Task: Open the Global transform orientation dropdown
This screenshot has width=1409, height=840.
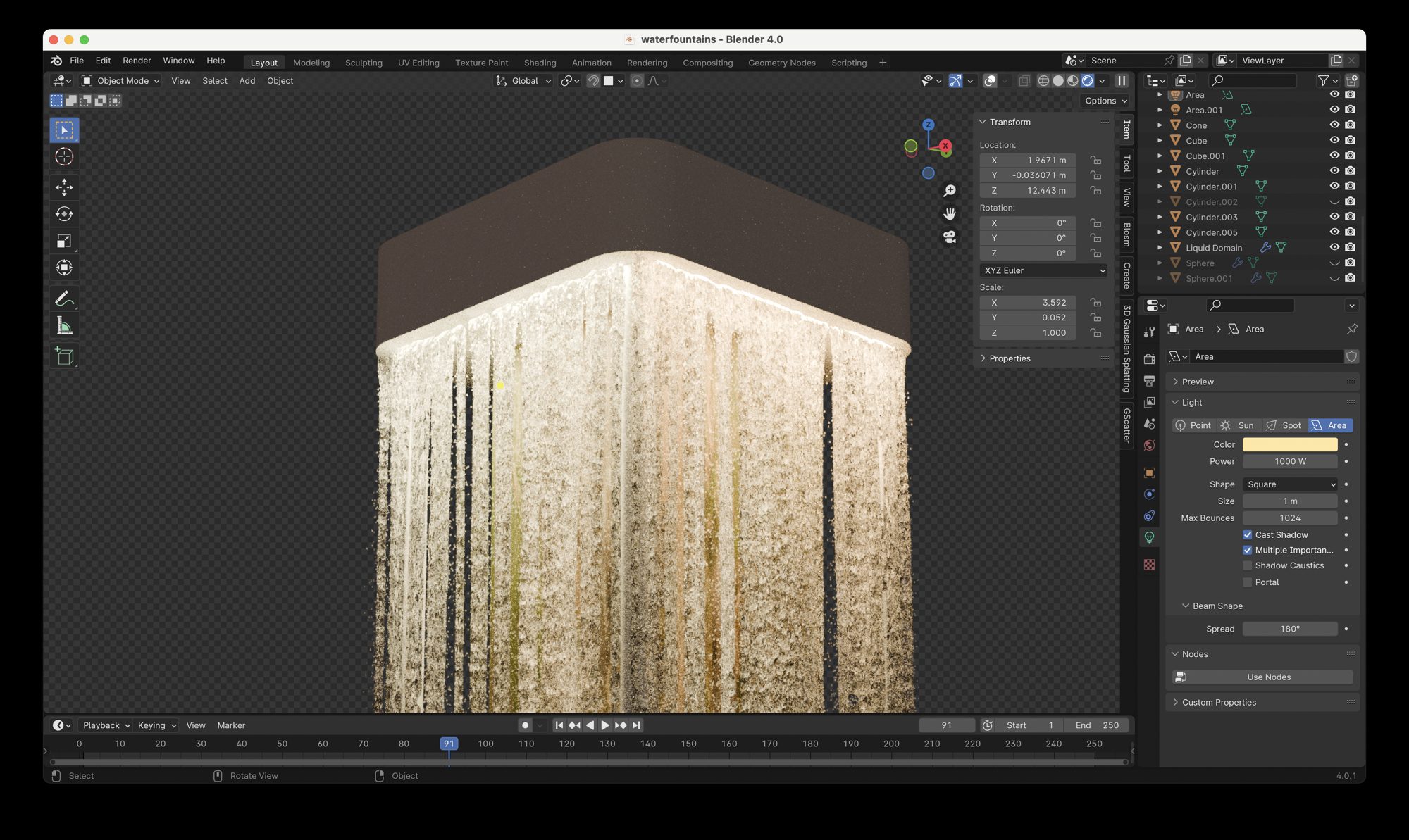Action: 523,81
